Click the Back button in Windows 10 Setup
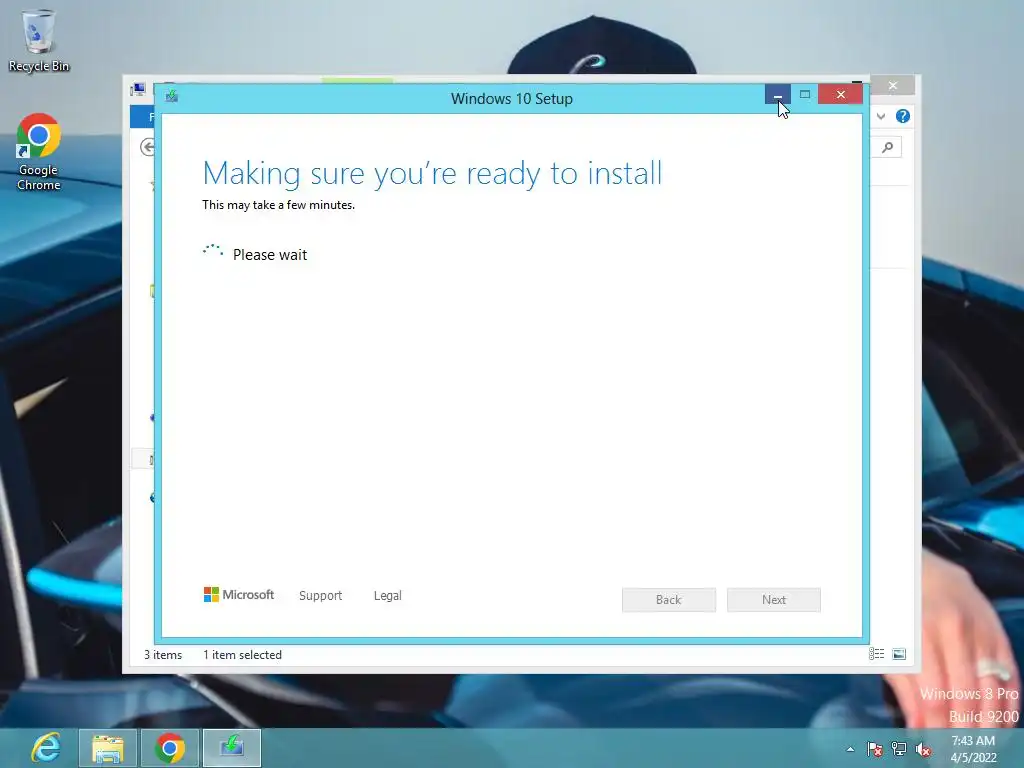The image size is (1024, 768). pyautogui.click(x=668, y=600)
